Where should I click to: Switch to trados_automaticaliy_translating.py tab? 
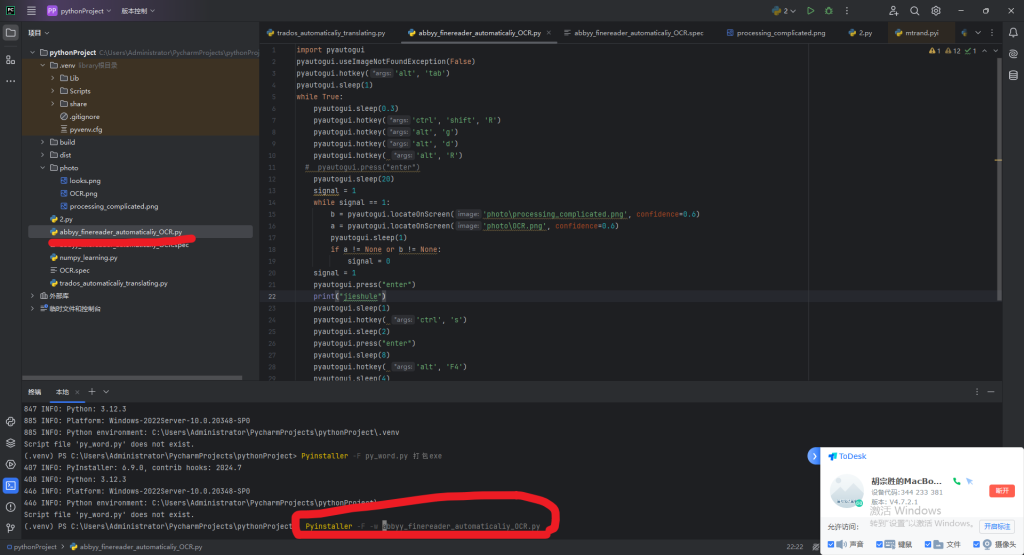(330, 33)
